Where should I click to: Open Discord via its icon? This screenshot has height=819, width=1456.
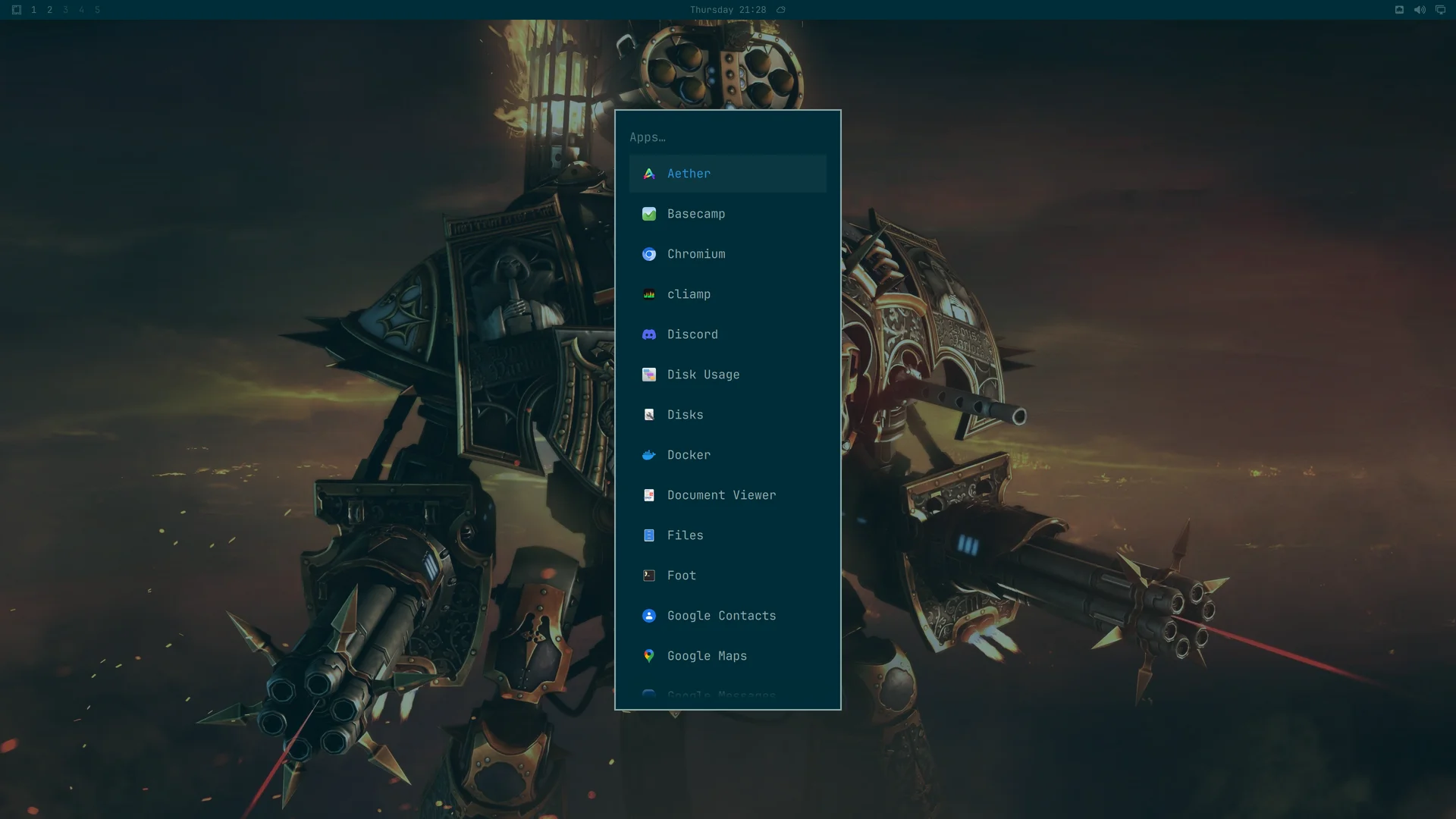click(x=649, y=334)
